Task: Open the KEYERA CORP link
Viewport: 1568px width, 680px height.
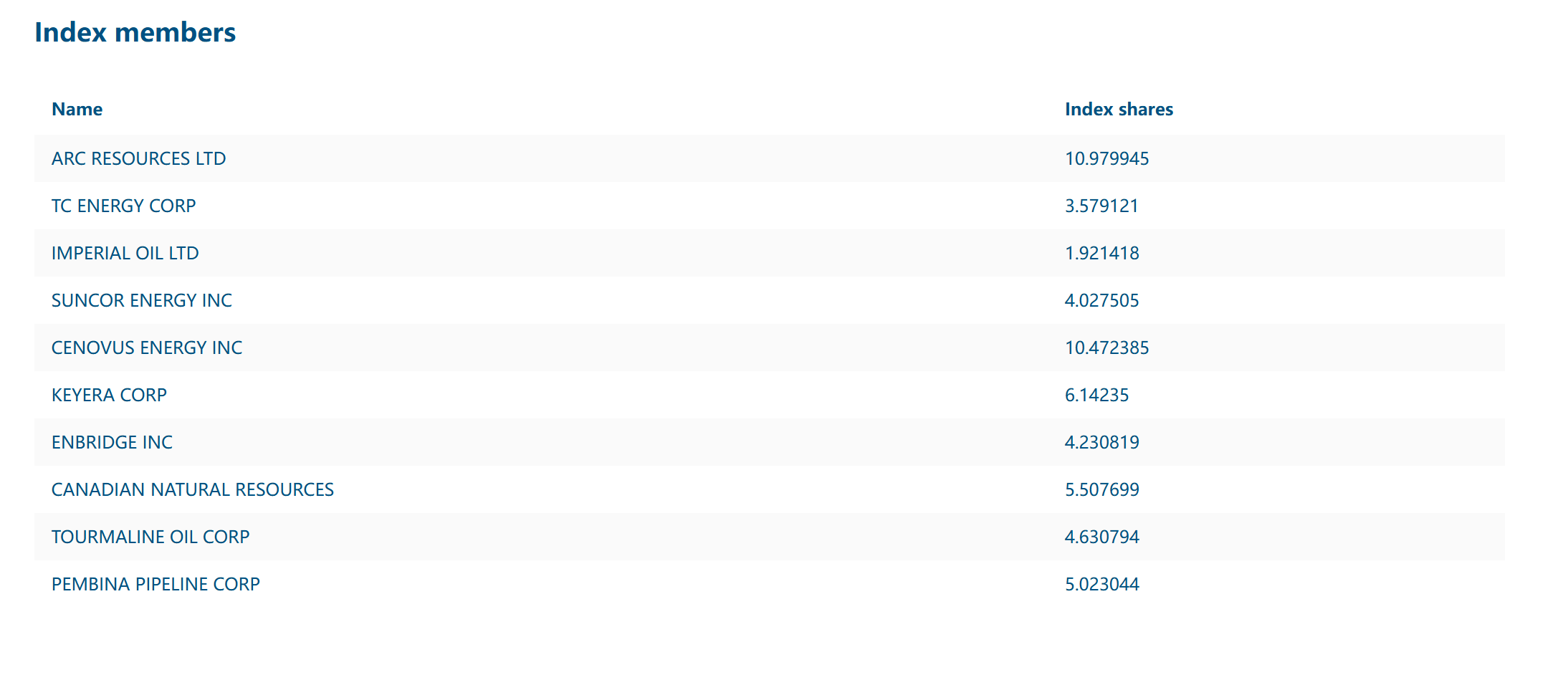Action: tap(109, 395)
